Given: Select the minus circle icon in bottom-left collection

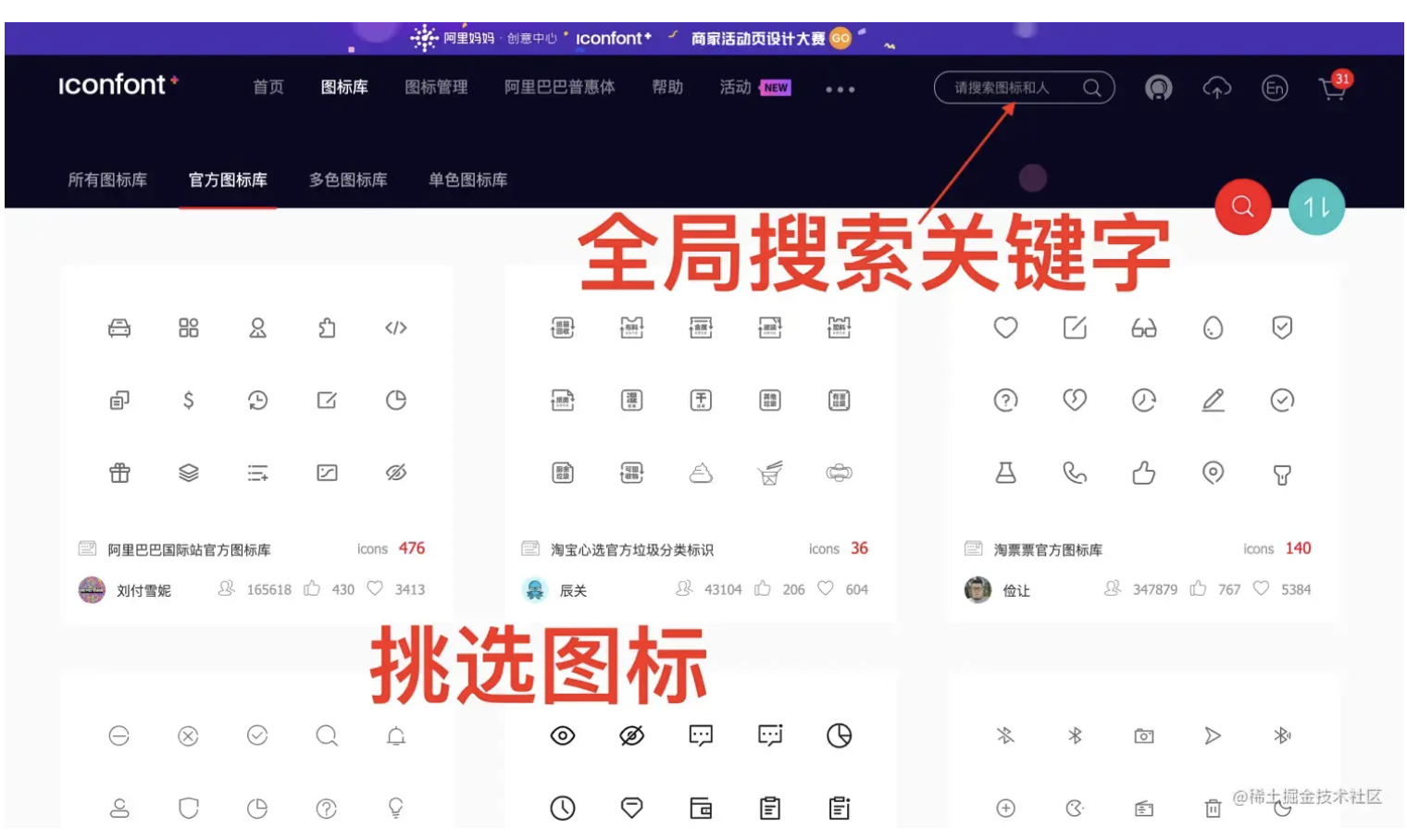Looking at the screenshot, I should click(119, 735).
